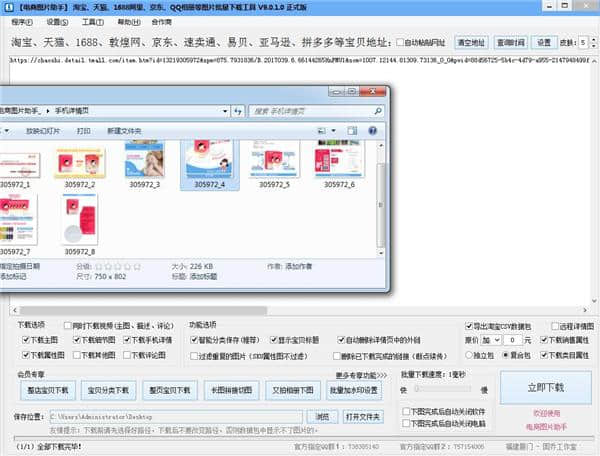Viewport: 600px width, 456px height.
Task: Select thumbnail 305972_6
Action: [x=339, y=164]
